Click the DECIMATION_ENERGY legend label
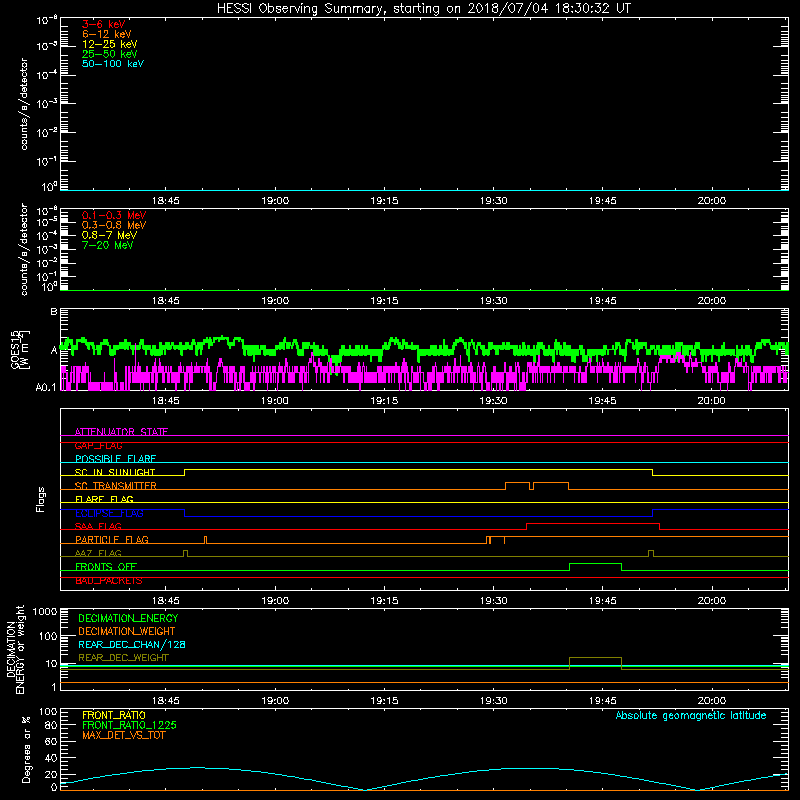 128,618
